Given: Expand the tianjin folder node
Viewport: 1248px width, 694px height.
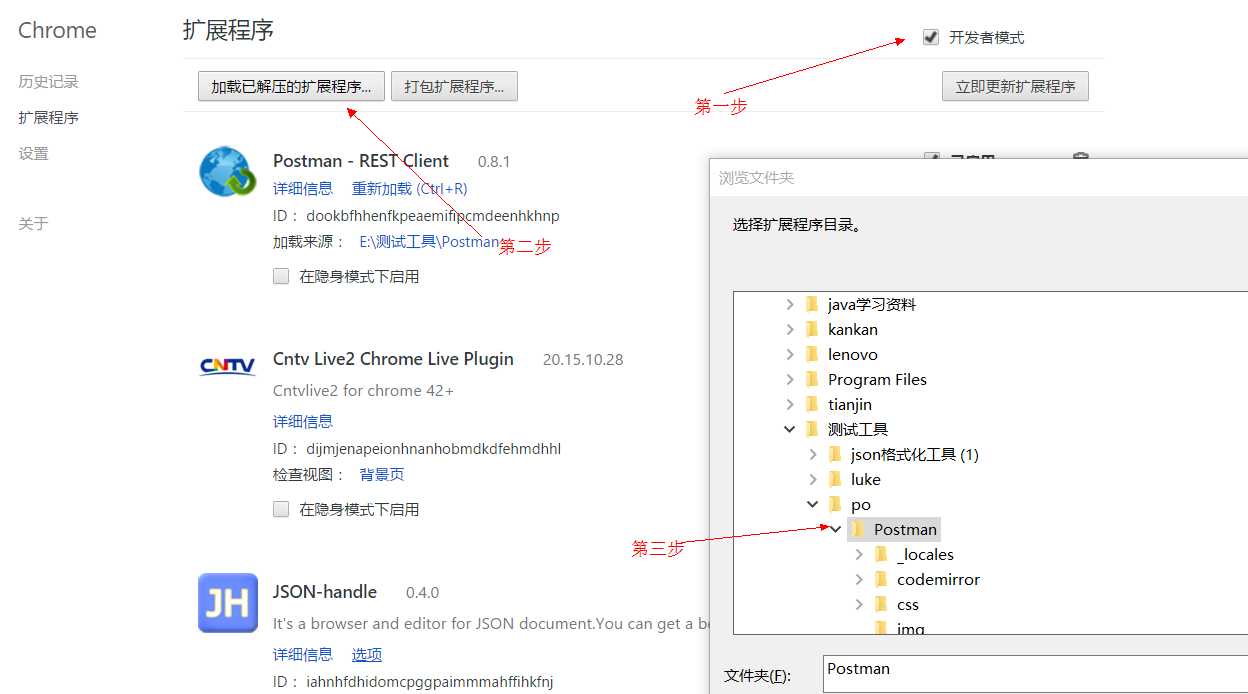Looking at the screenshot, I should [789, 404].
